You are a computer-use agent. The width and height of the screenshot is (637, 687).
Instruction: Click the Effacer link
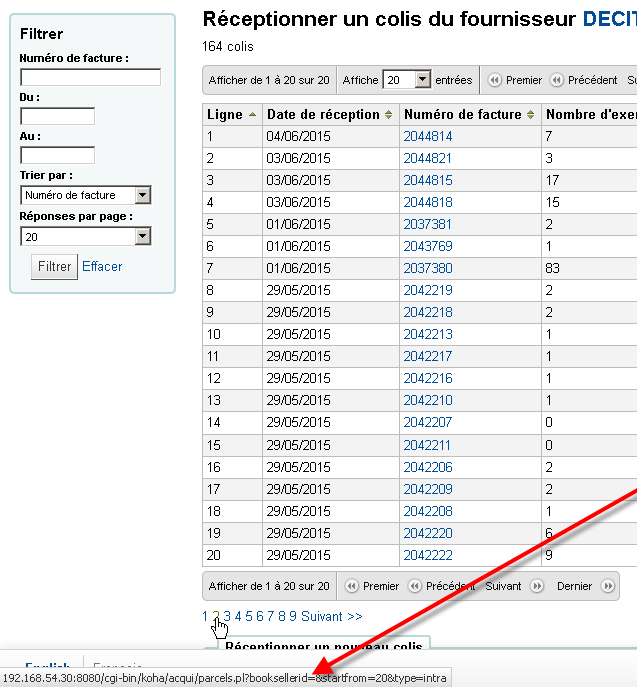pos(102,266)
